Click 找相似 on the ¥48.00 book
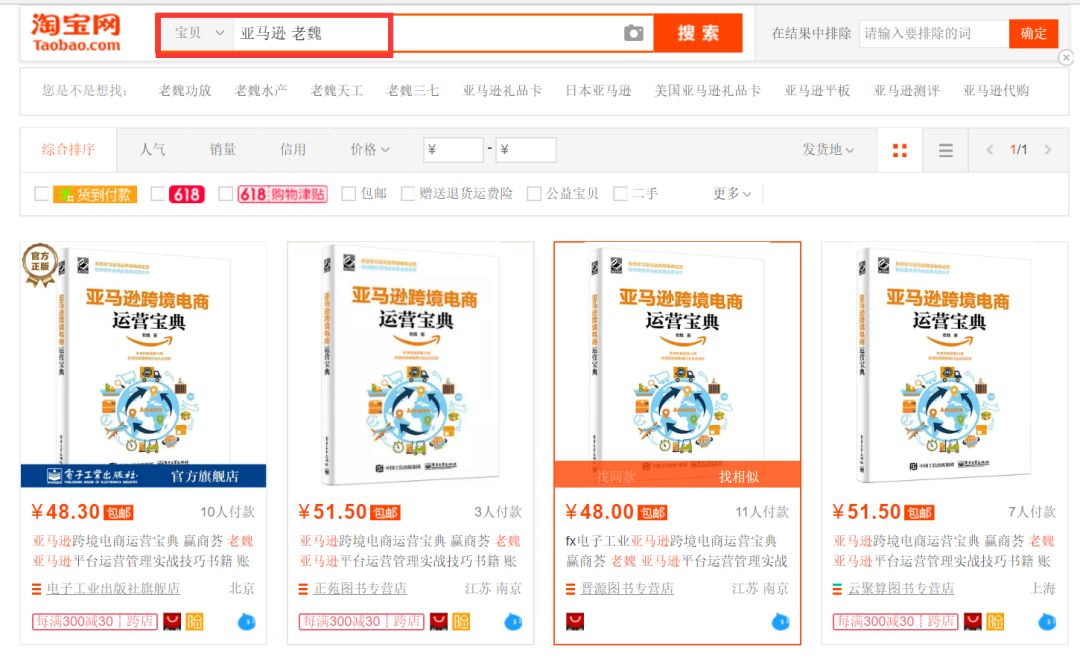Image resolution: width=1080 pixels, height=658 pixels. click(739, 477)
